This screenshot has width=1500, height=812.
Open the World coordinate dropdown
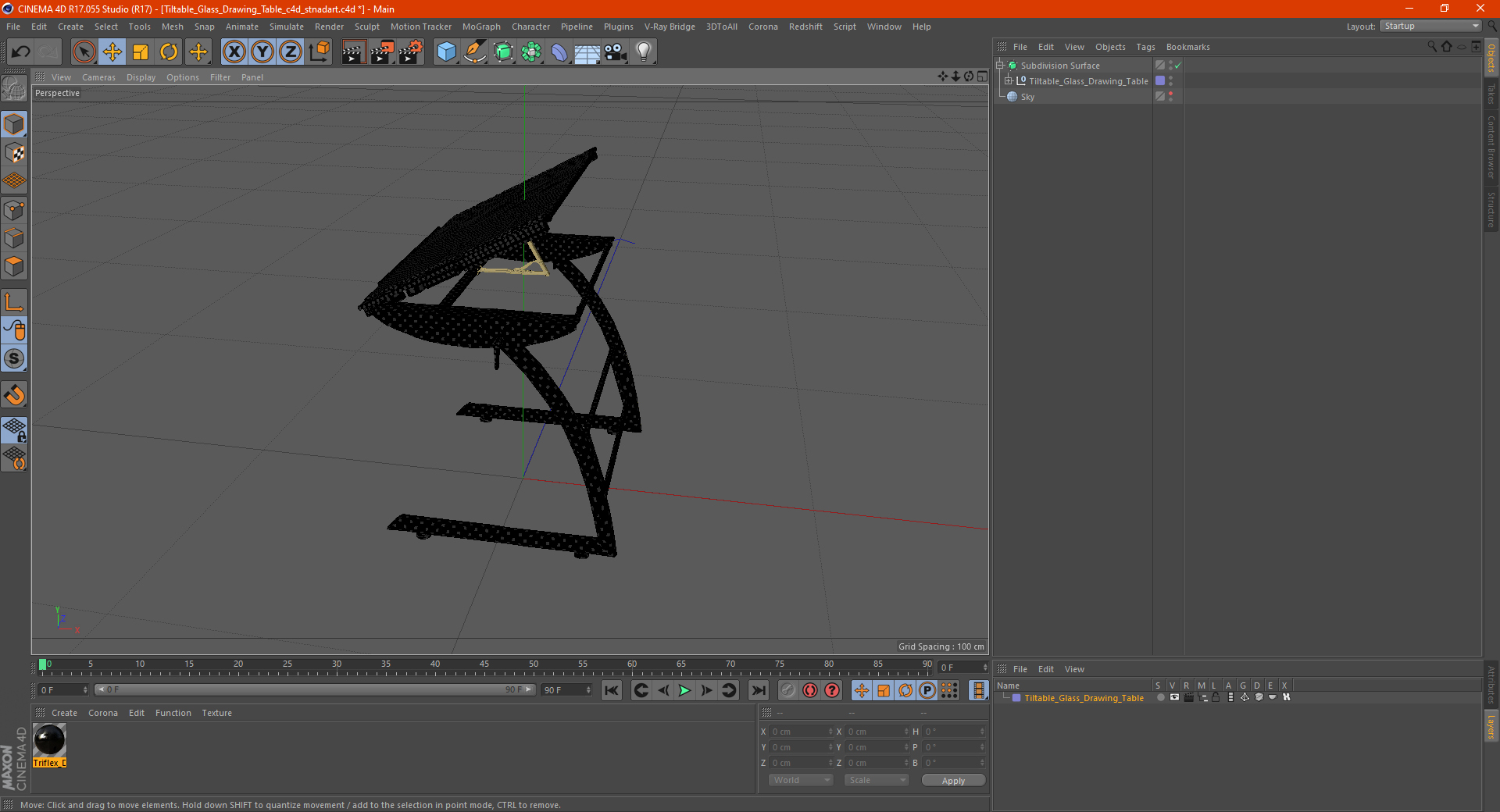(801, 780)
